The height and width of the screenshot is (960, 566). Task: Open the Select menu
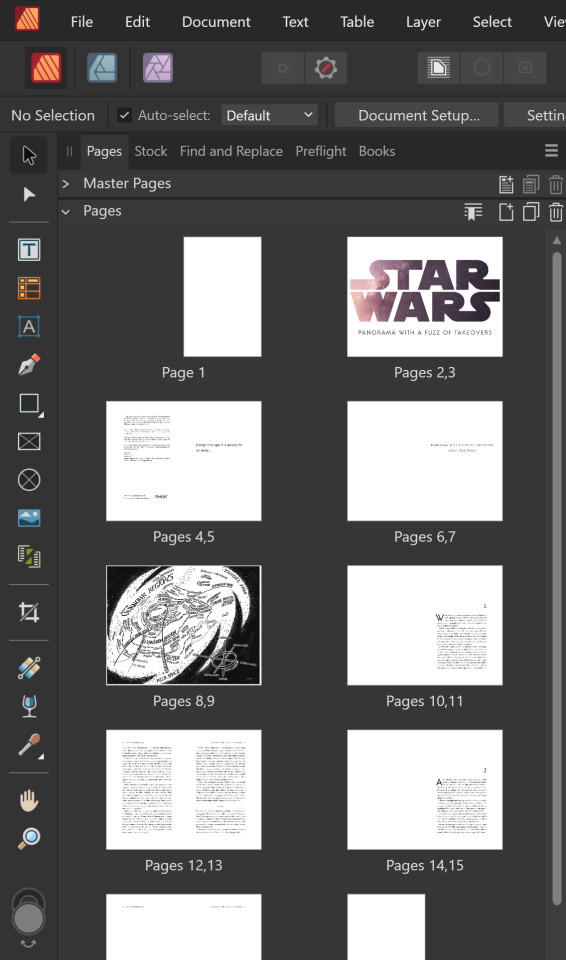click(x=492, y=22)
